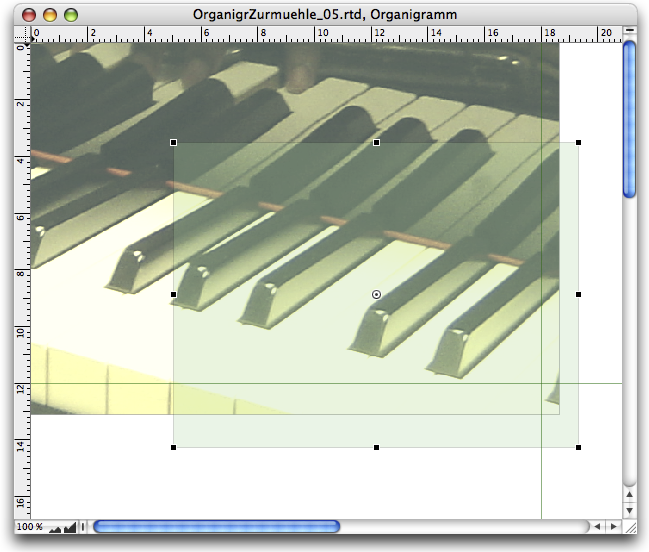Select the bottom-right selection handle
Screen dimensions: 649x552
point(578,447)
